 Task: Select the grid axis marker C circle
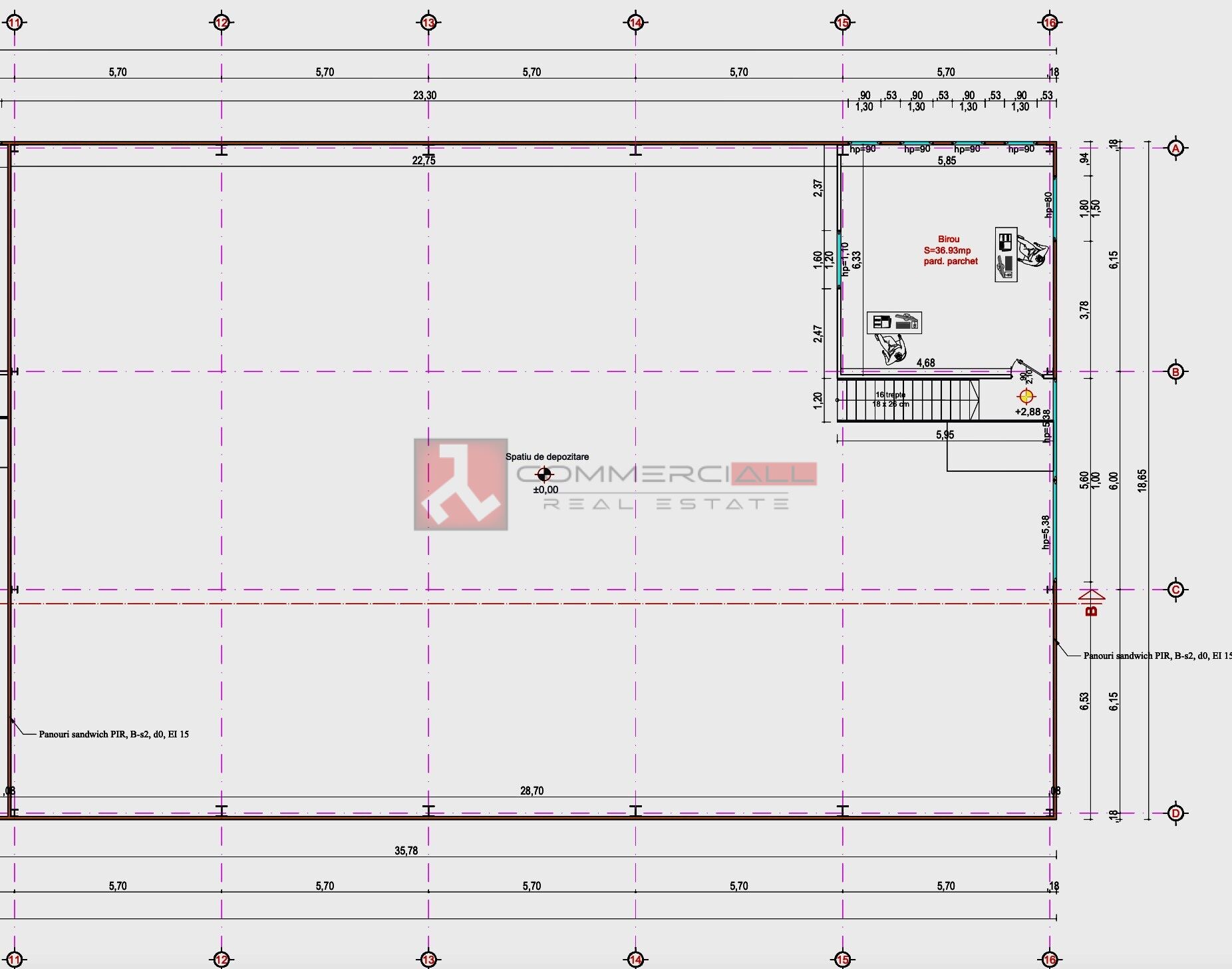[1175, 590]
